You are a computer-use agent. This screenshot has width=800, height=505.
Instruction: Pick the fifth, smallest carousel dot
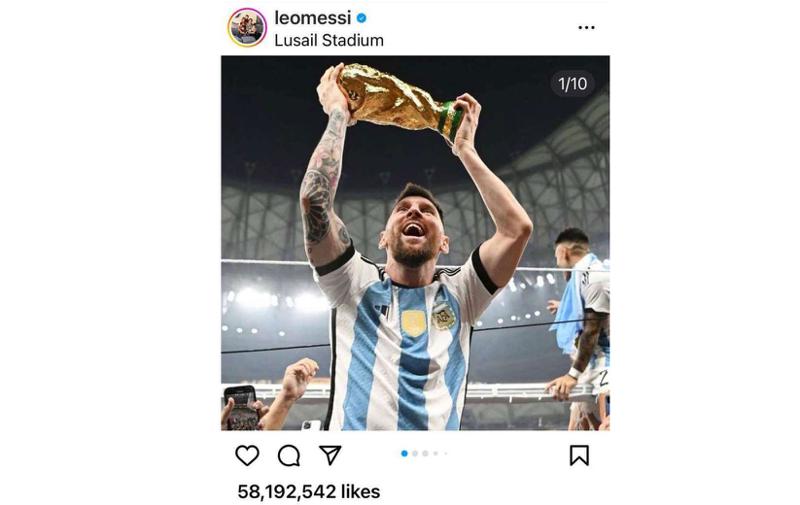pos(446,453)
